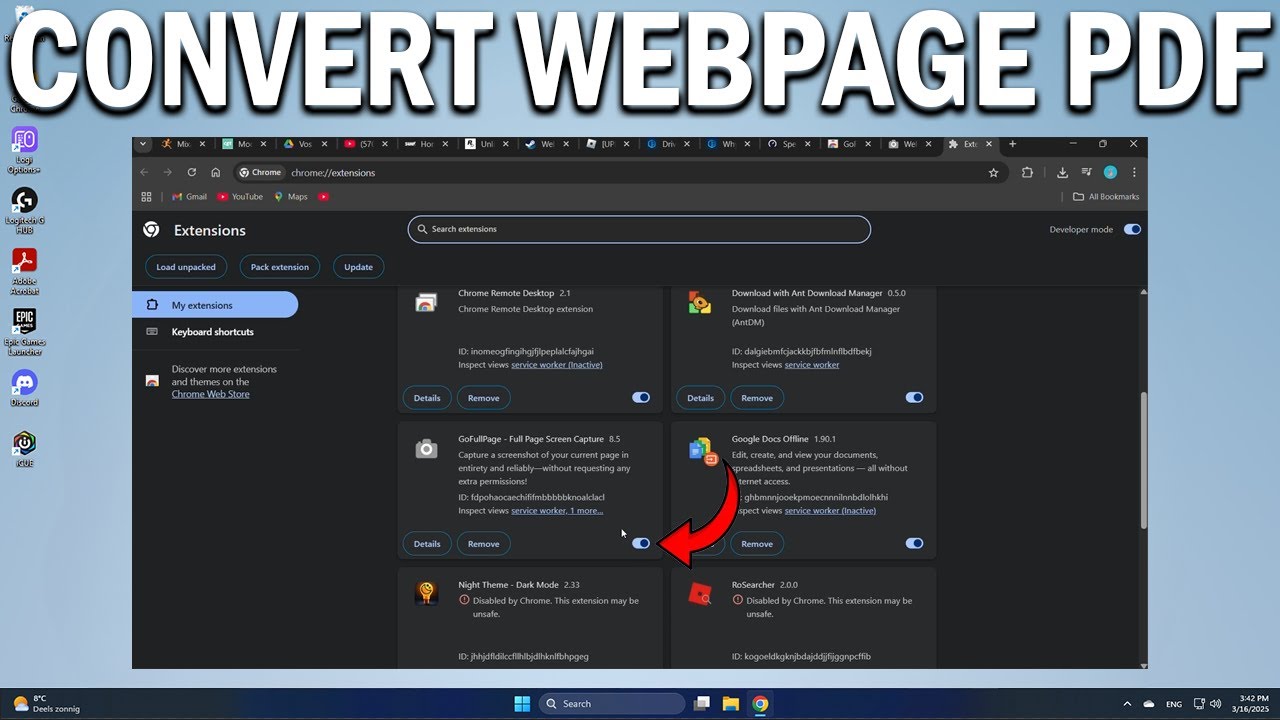The height and width of the screenshot is (720, 1280).
Task: Toggle off Download with Ant Download Manager
Action: click(x=914, y=397)
